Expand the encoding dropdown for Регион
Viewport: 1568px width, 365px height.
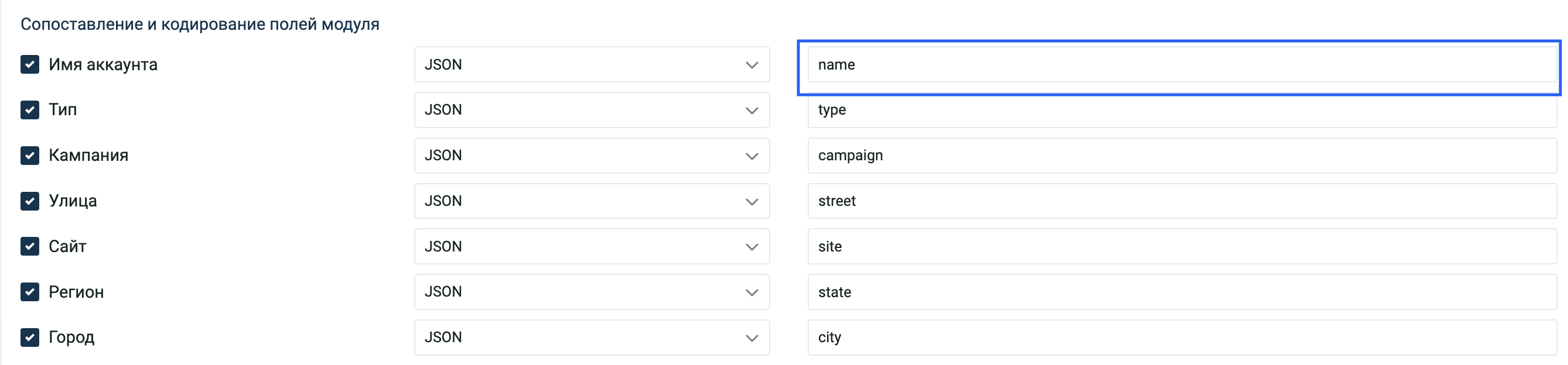tap(592, 292)
